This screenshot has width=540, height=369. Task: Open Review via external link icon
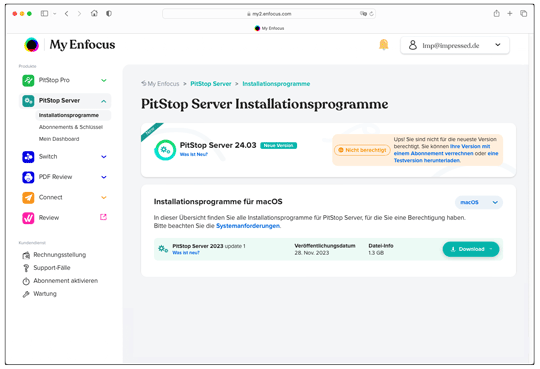coord(103,217)
